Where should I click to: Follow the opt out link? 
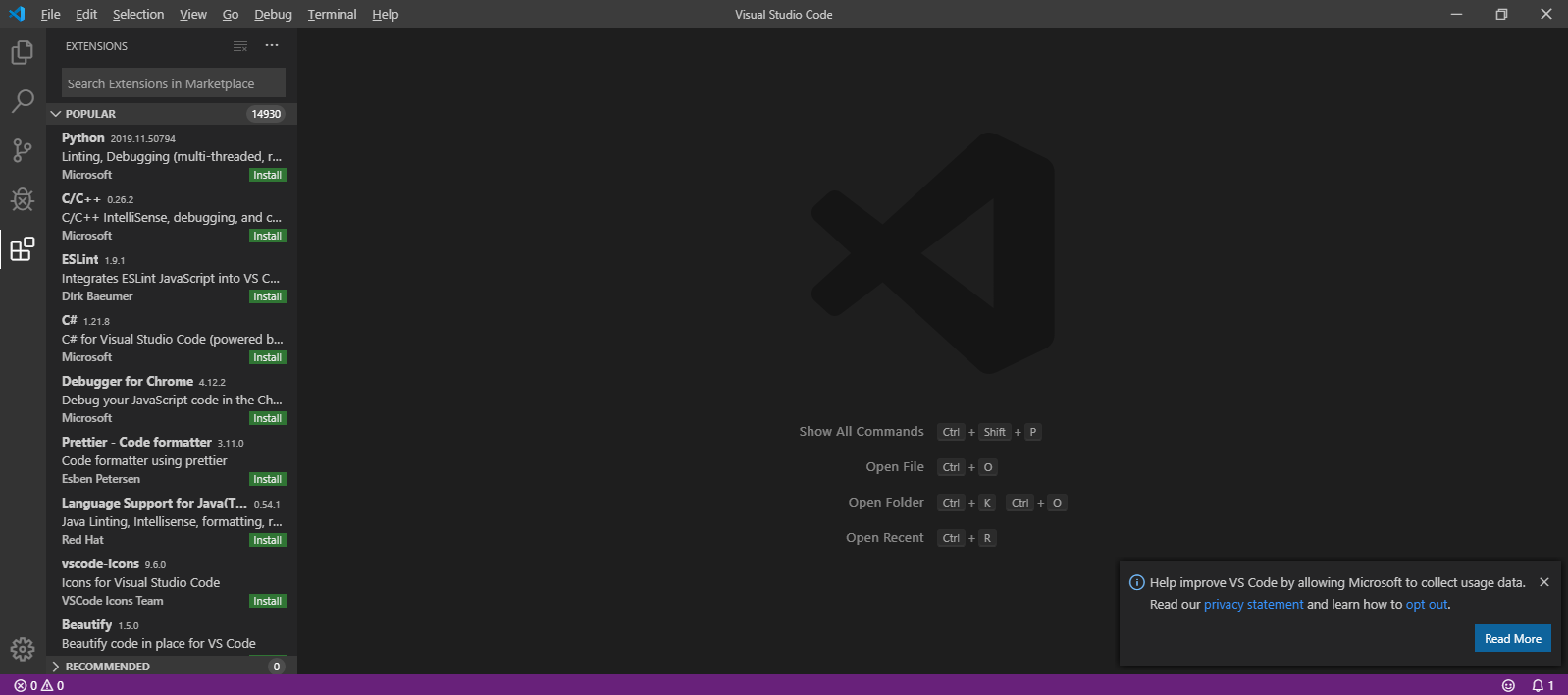pyautogui.click(x=1427, y=605)
